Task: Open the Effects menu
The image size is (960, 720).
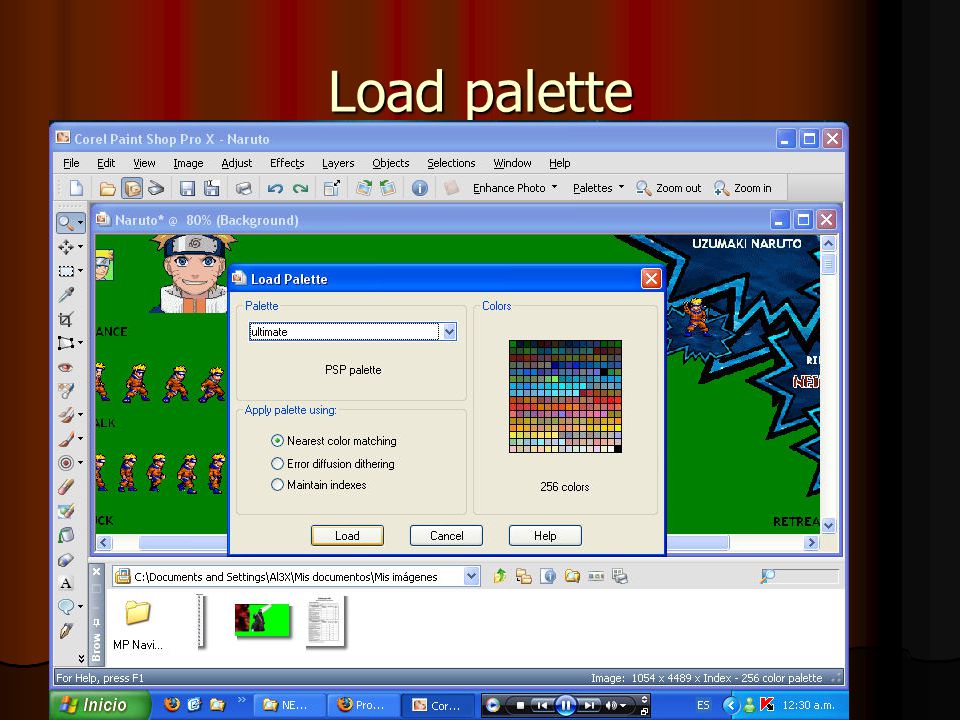Action: click(x=287, y=163)
